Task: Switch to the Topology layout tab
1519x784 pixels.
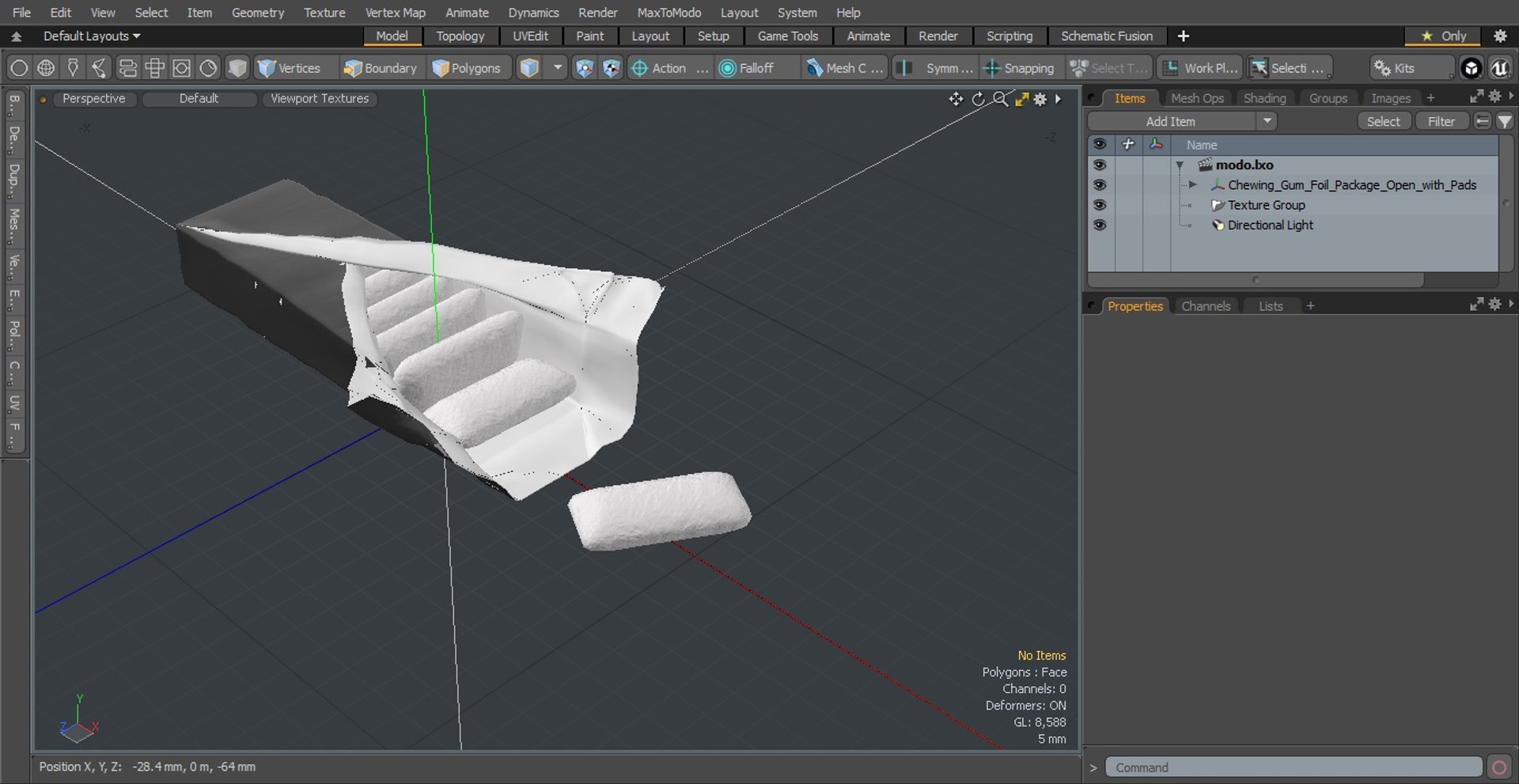Action: 460,36
